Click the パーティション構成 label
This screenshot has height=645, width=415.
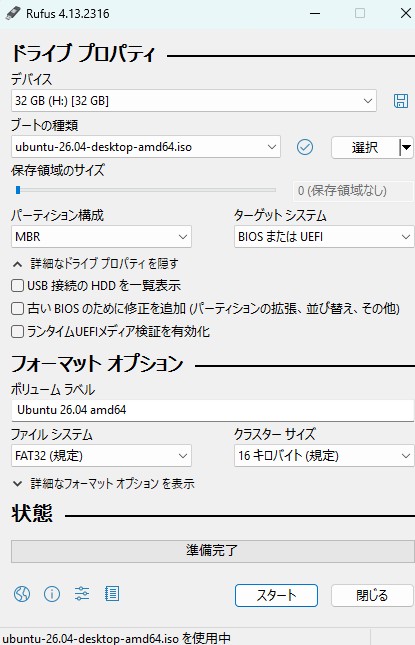pos(58,215)
